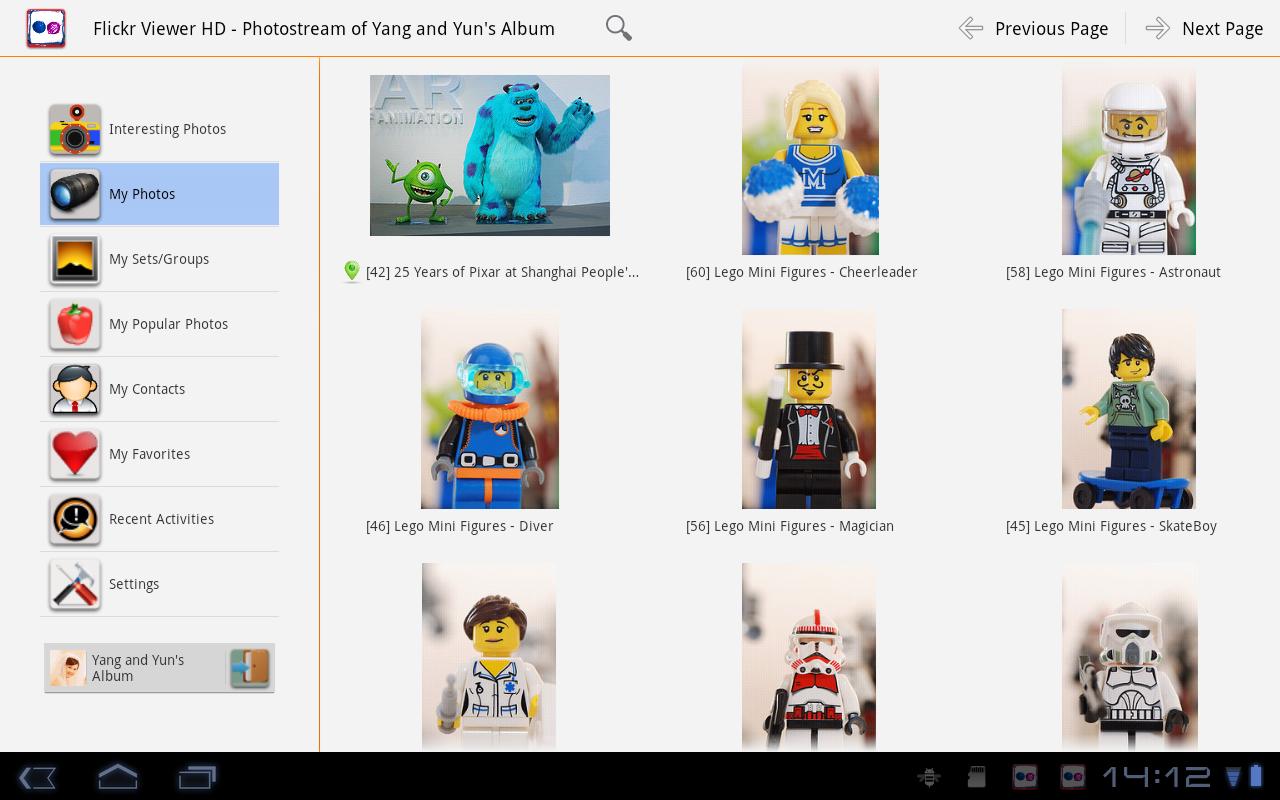Click the battery status icon

tap(1257, 776)
